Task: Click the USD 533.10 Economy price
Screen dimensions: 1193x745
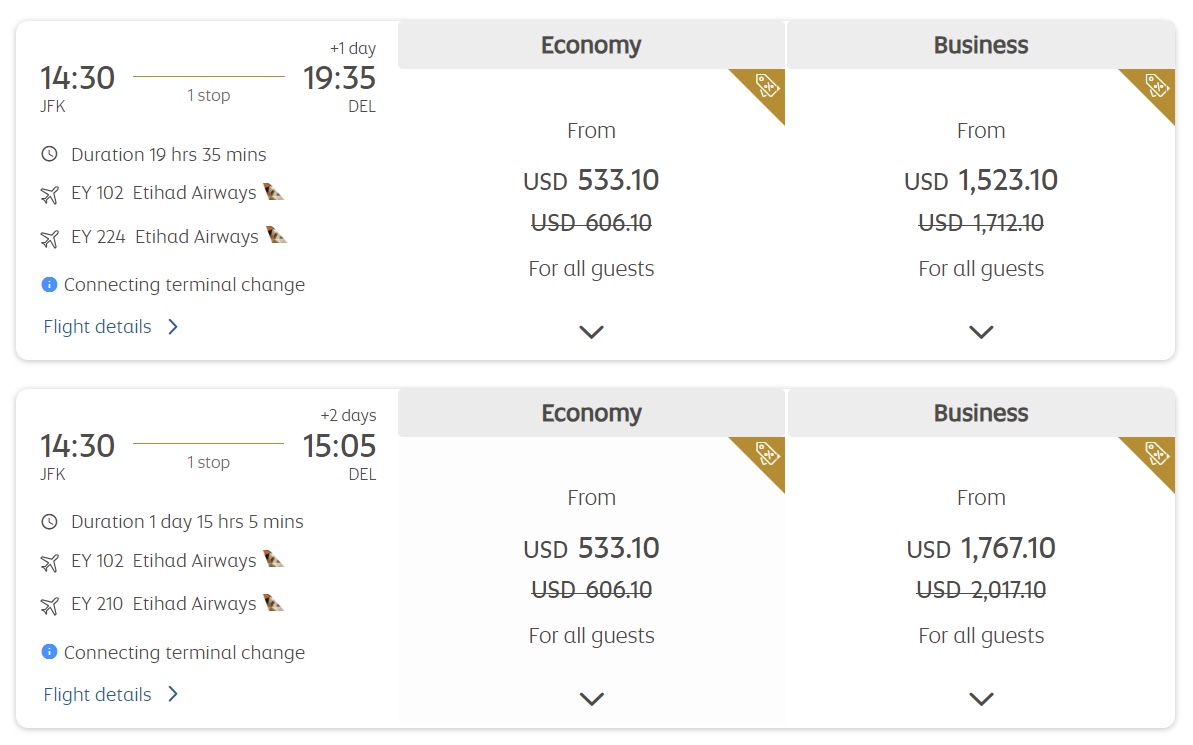Action: pos(591,180)
